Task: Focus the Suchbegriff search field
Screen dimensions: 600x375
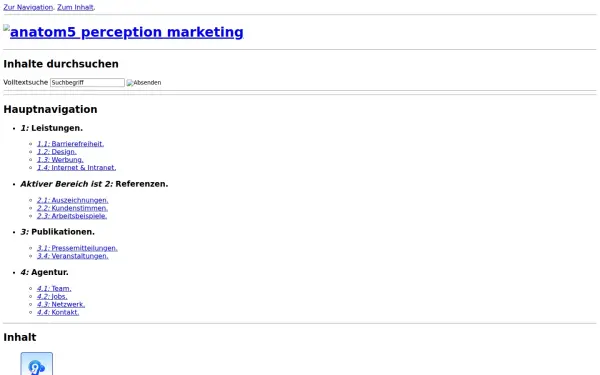Action: [x=87, y=83]
